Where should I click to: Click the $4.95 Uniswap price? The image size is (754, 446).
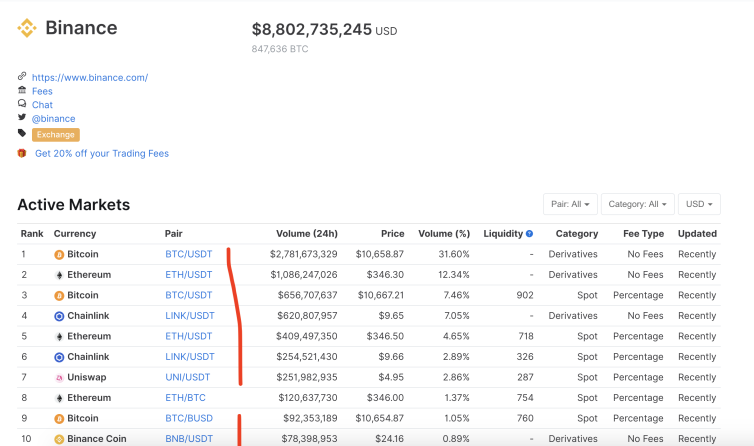click(x=391, y=377)
